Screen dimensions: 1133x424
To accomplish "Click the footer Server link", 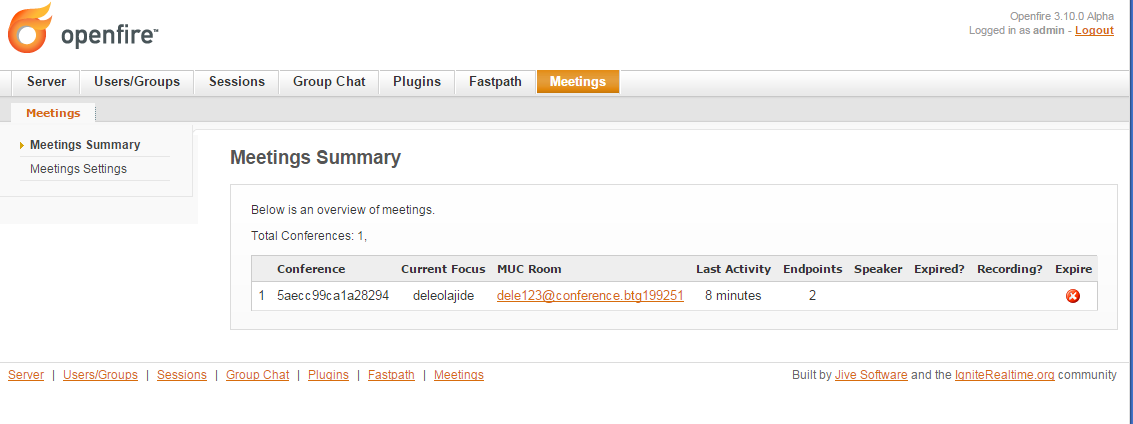I will point(26,375).
